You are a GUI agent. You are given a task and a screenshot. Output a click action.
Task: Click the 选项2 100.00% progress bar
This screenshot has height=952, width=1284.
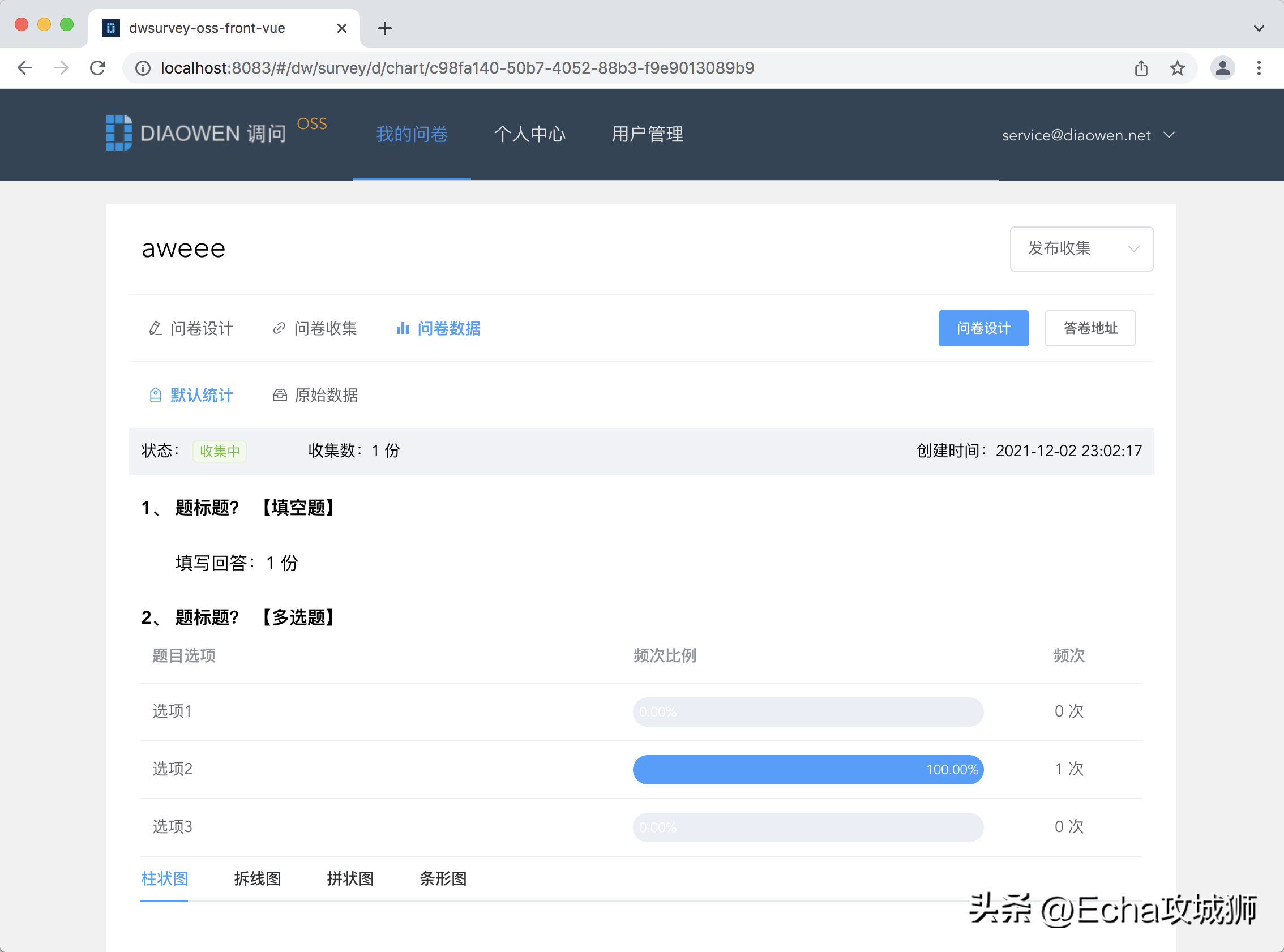pyautogui.click(x=808, y=770)
